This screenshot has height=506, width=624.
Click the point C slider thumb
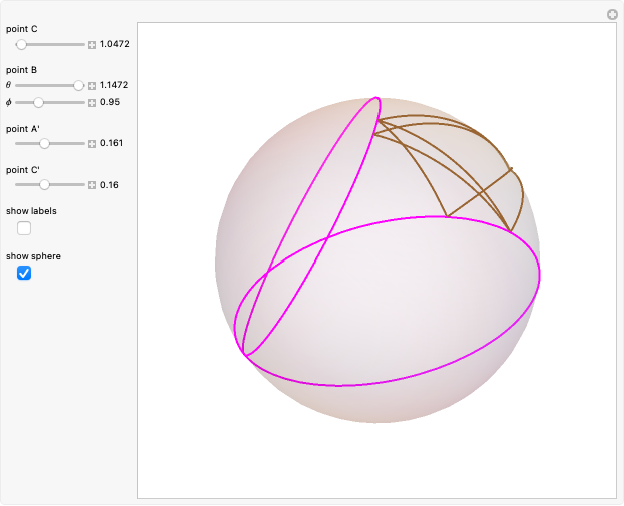coord(21,45)
